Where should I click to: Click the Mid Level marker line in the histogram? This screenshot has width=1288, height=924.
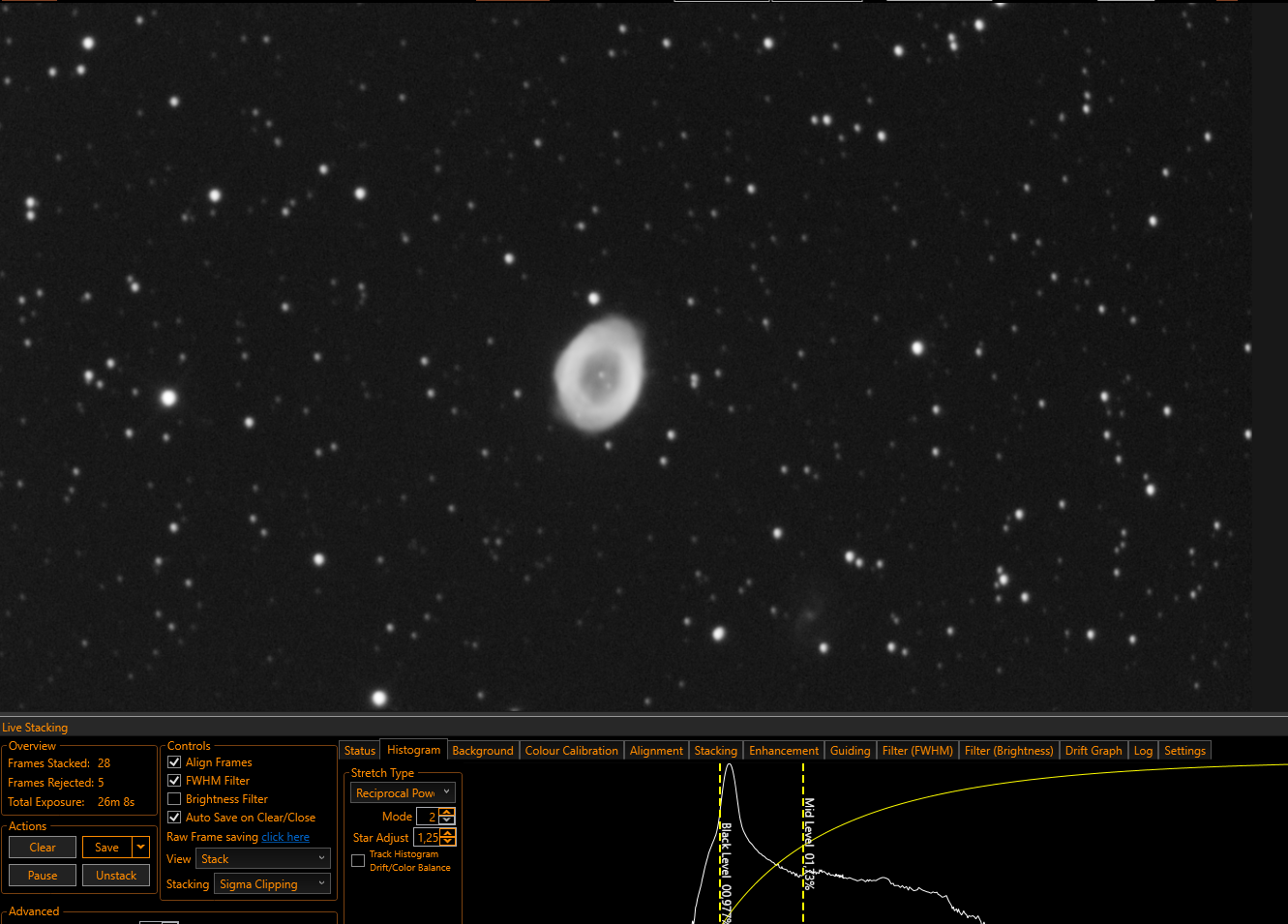point(803,843)
